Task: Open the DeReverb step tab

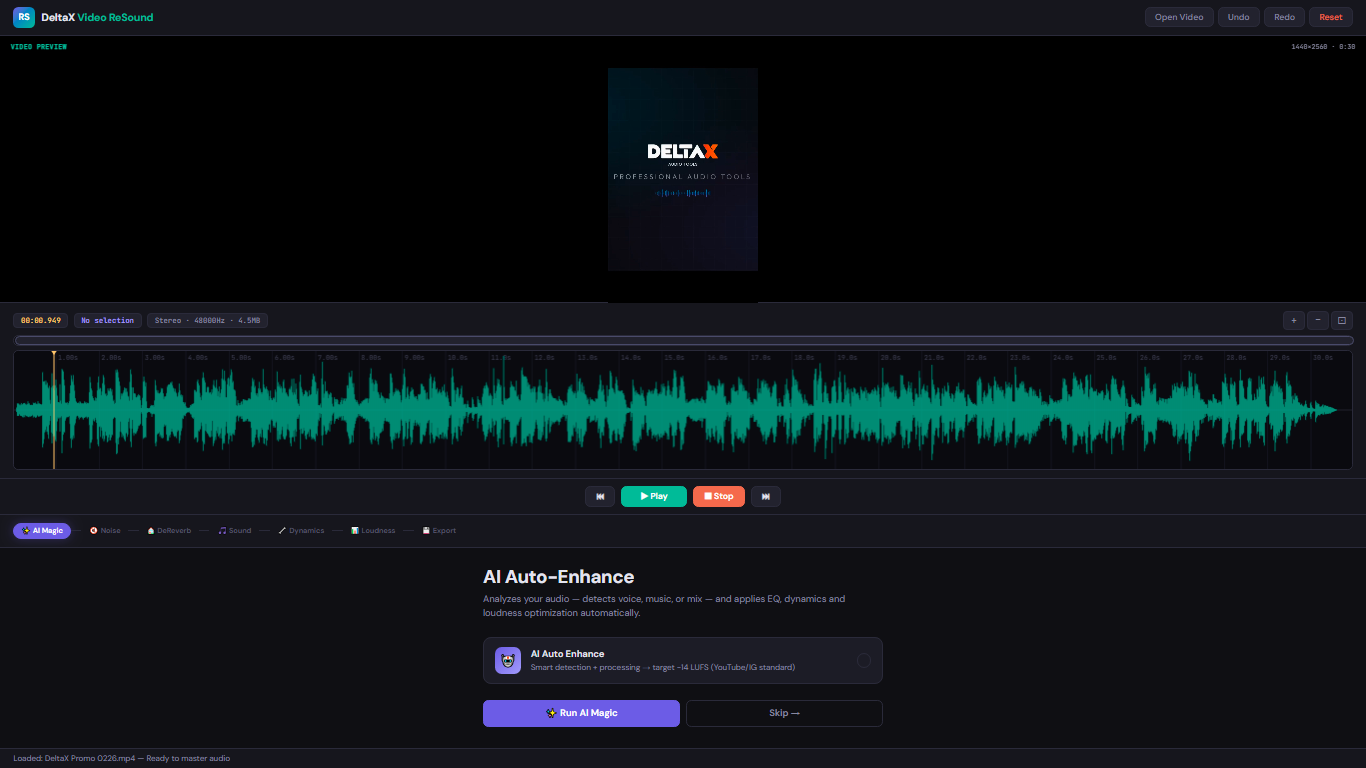Action: [x=169, y=531]
